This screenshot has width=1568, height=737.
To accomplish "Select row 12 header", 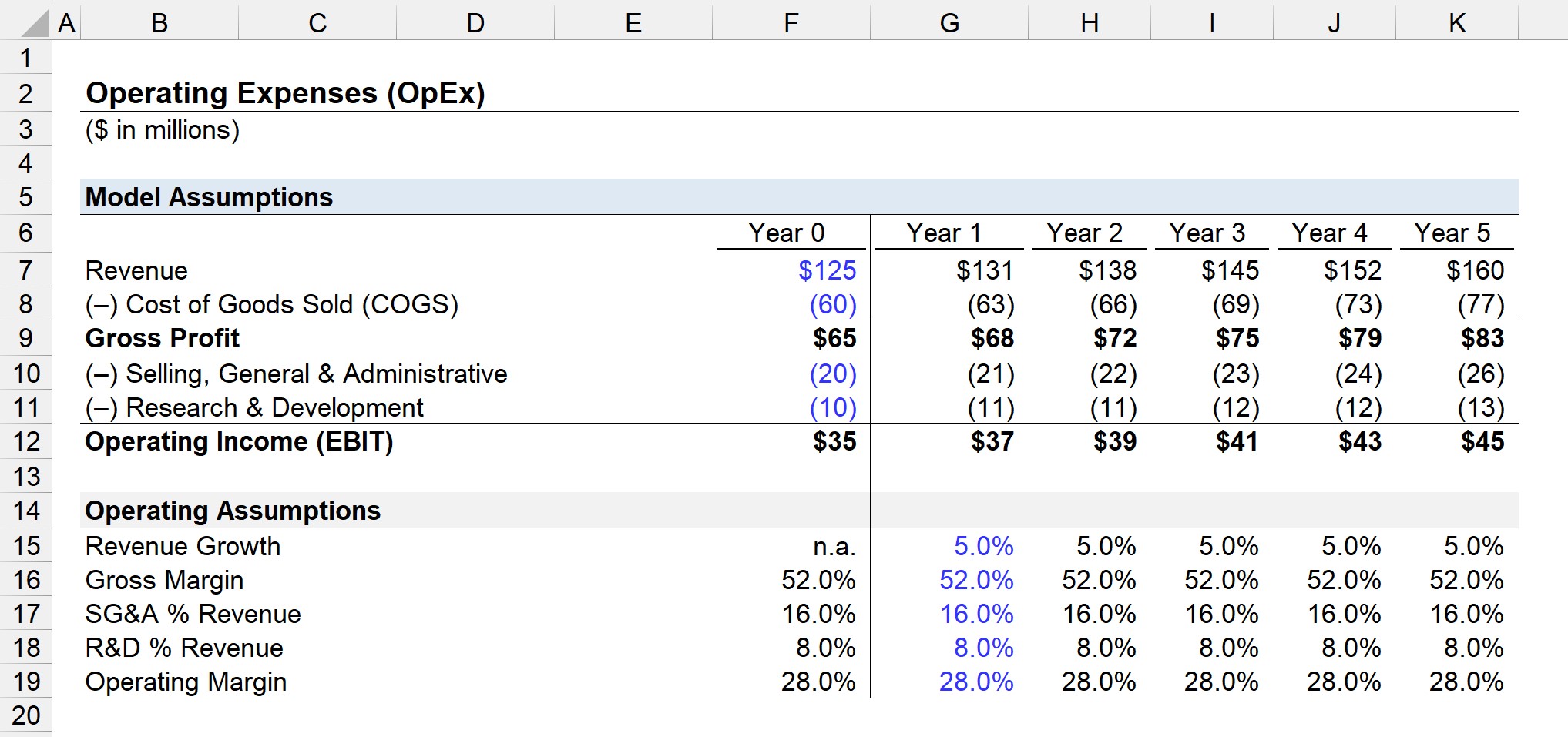I will point(25,441).
